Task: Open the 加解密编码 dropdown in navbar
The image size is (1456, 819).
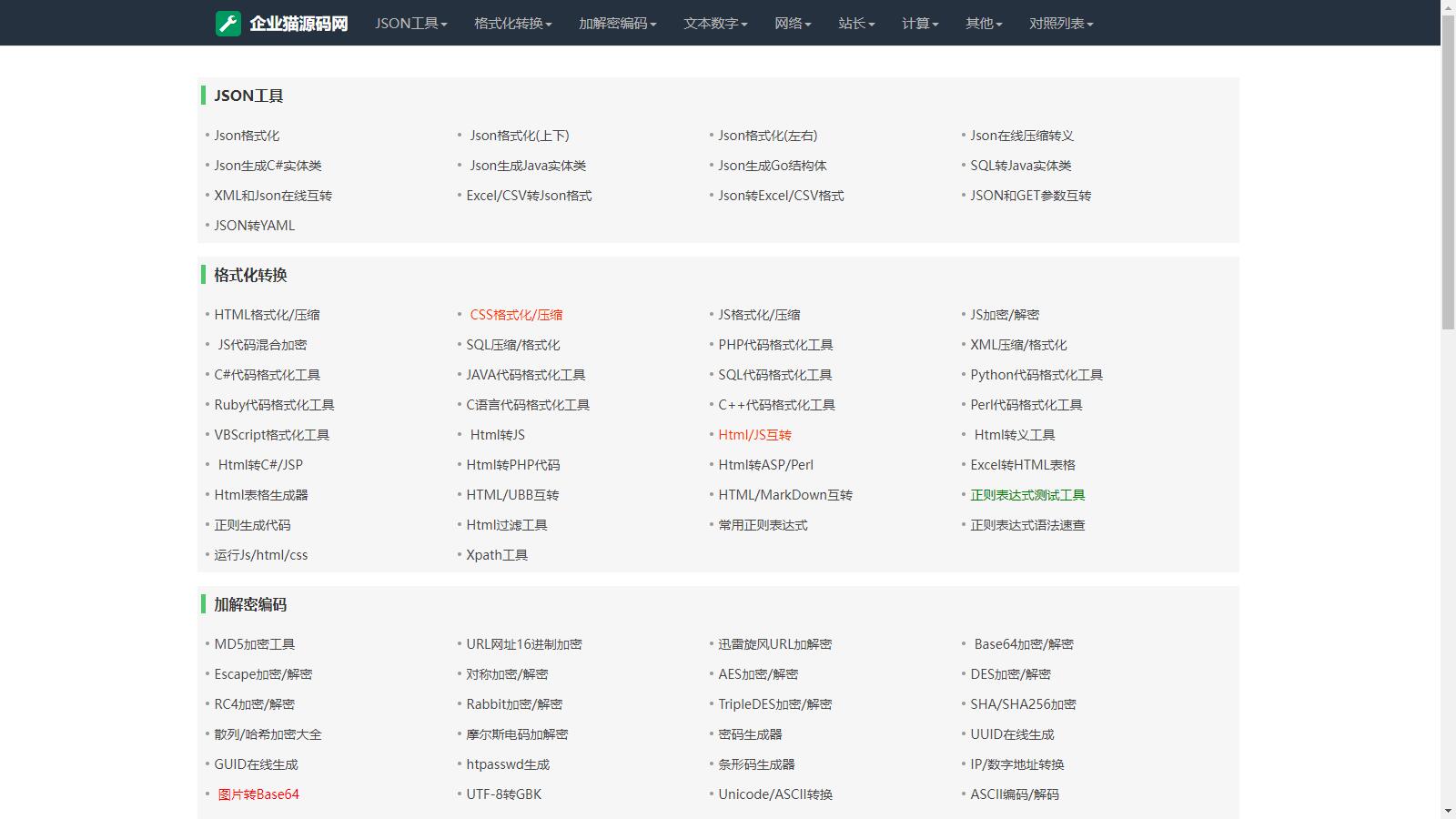Action: [617, 24]
